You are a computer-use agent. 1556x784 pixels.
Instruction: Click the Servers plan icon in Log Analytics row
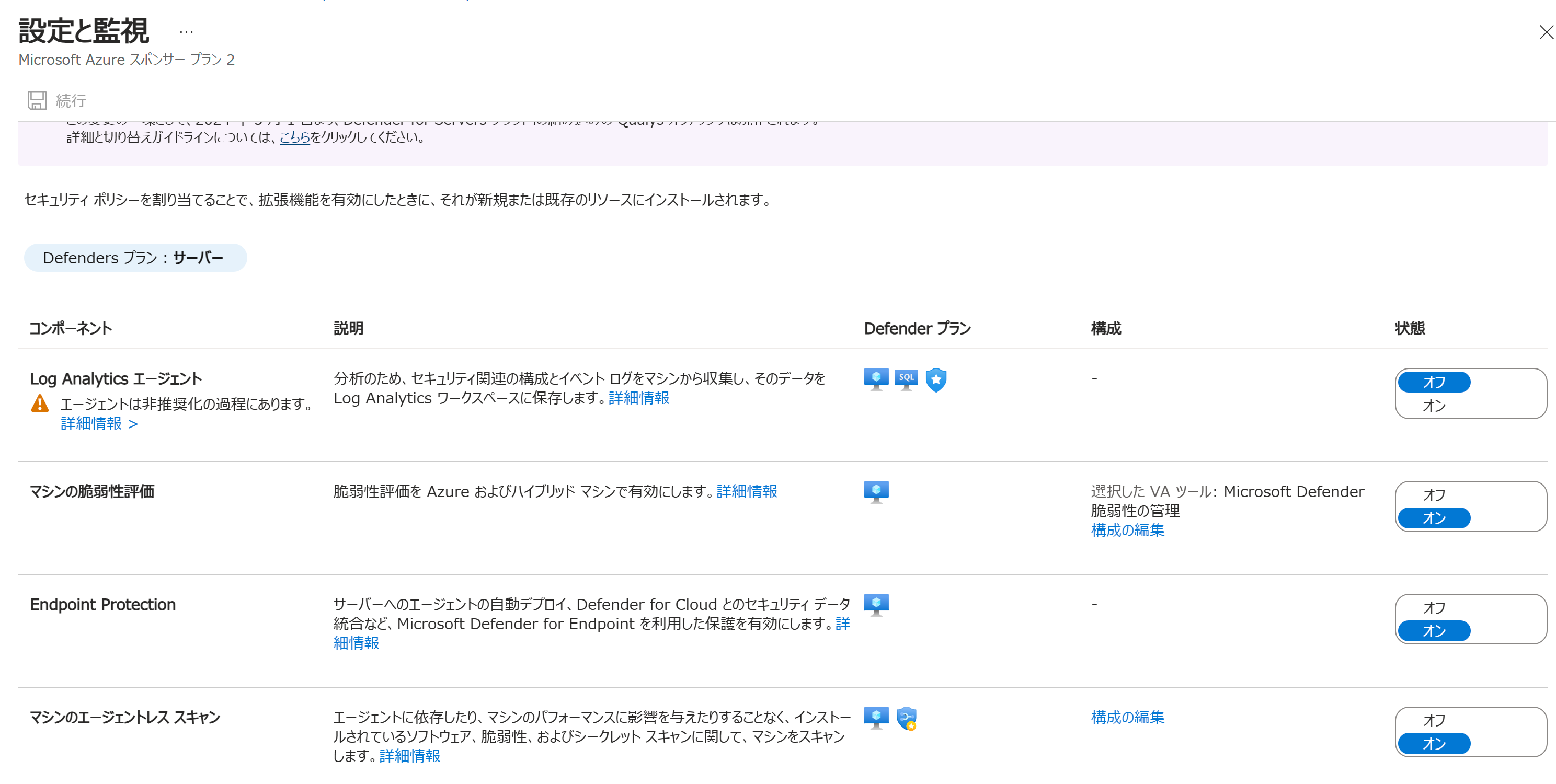click(x=876, y=379)
